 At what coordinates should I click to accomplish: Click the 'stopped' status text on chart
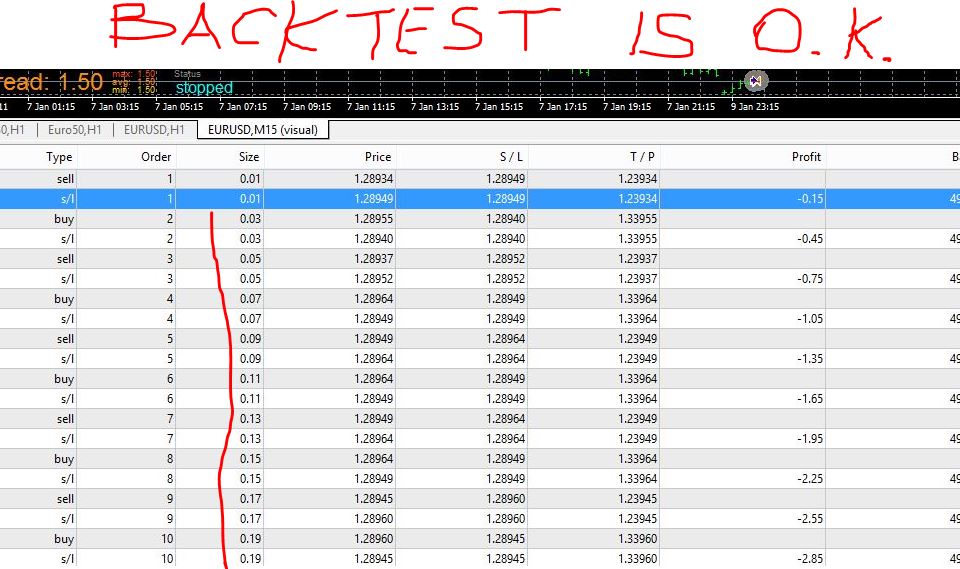[x=204, y=88]
